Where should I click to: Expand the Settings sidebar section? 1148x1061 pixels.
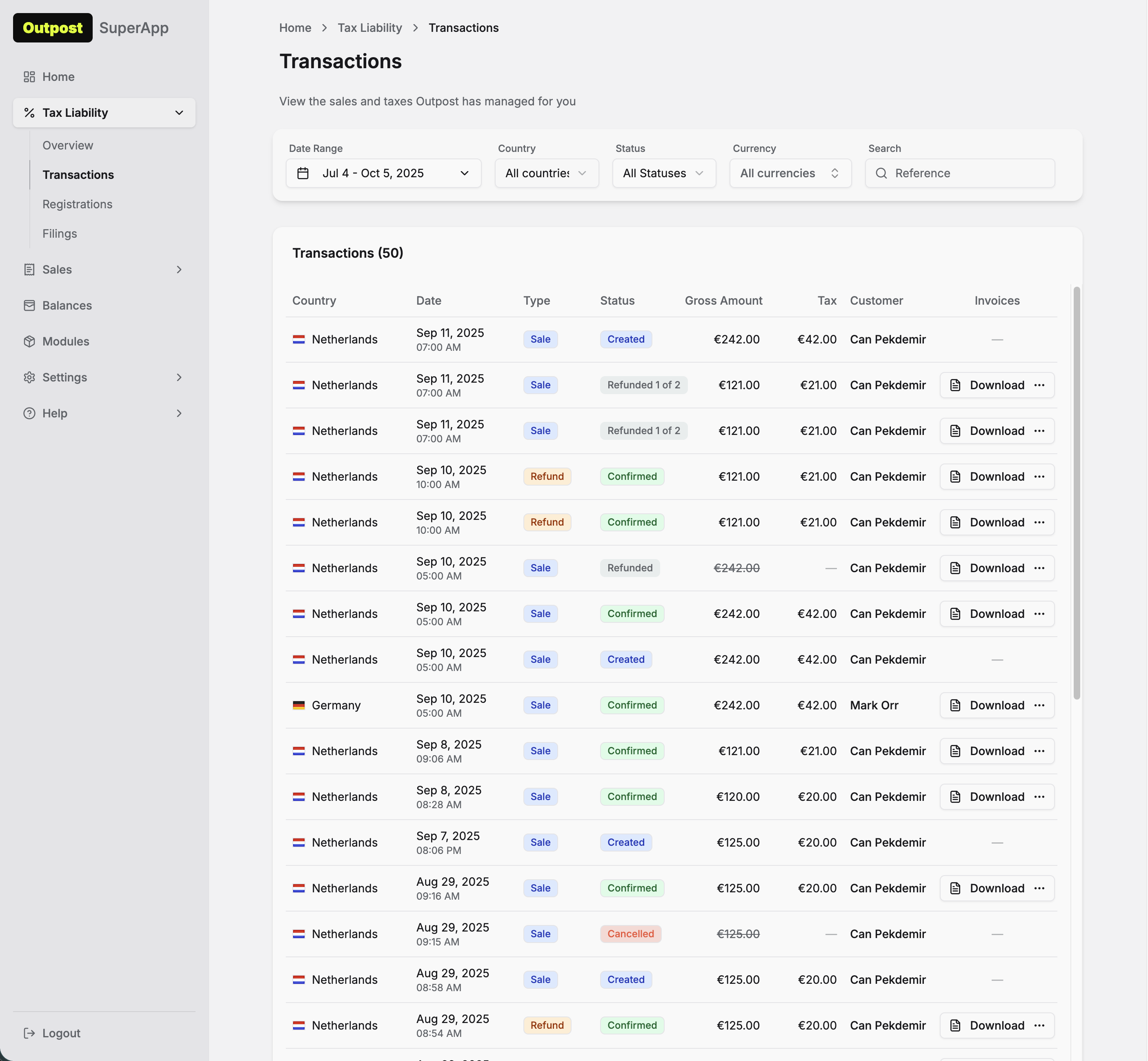point(179,377)
